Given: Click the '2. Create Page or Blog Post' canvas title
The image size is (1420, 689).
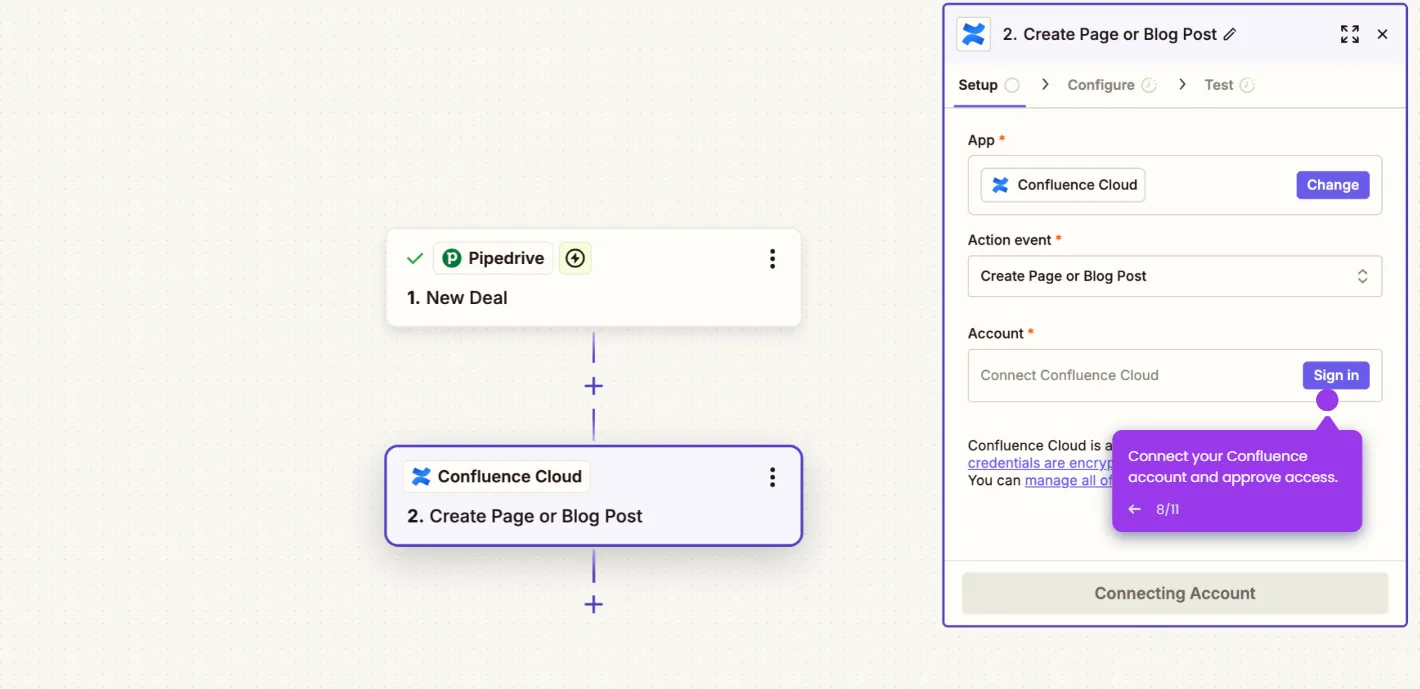Looking at the screenshot, I should (x=525, y=516).
